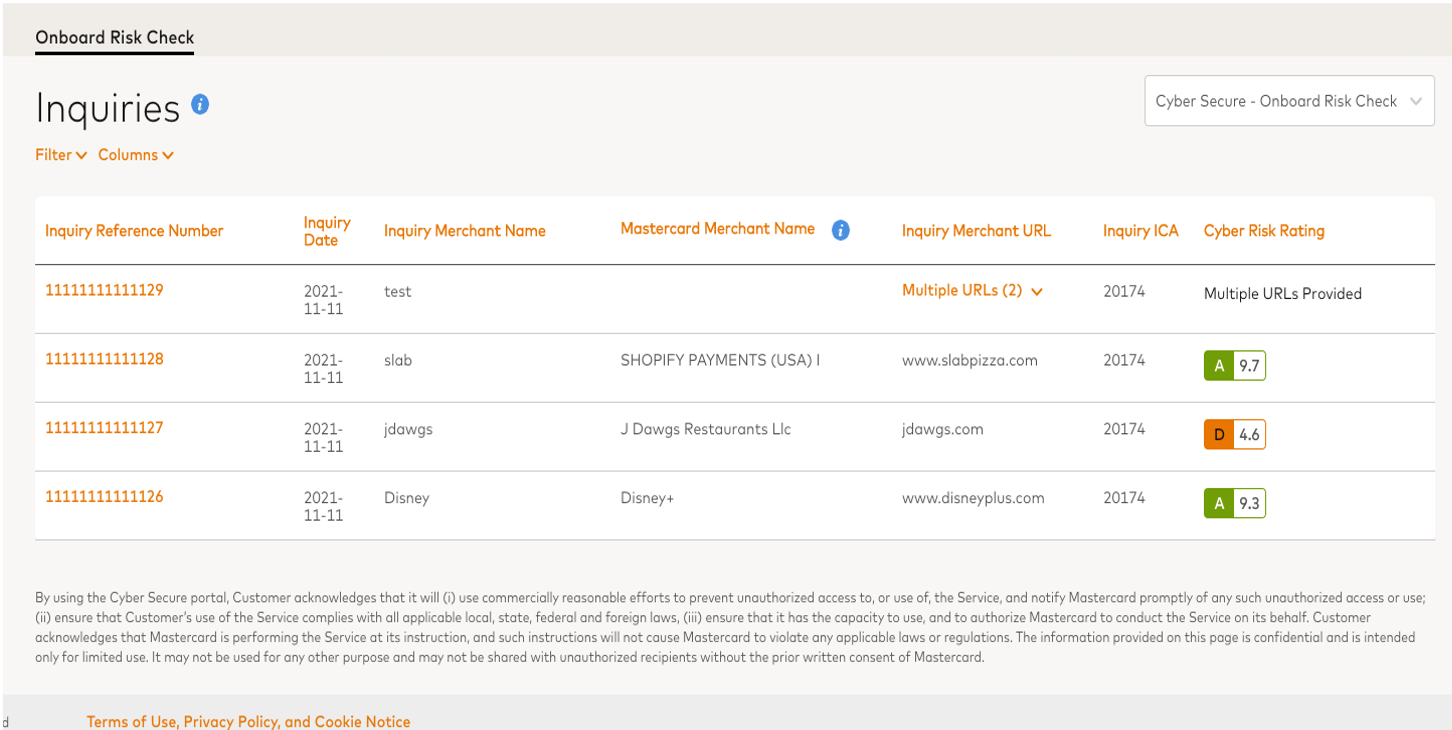
Task: Sort by Inquiry Reference Number column
Action: pos(134,231)
